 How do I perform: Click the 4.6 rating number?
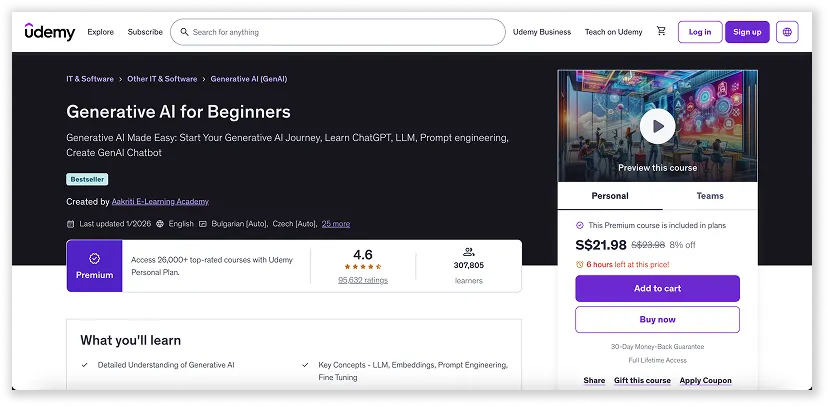coord(363,254)
